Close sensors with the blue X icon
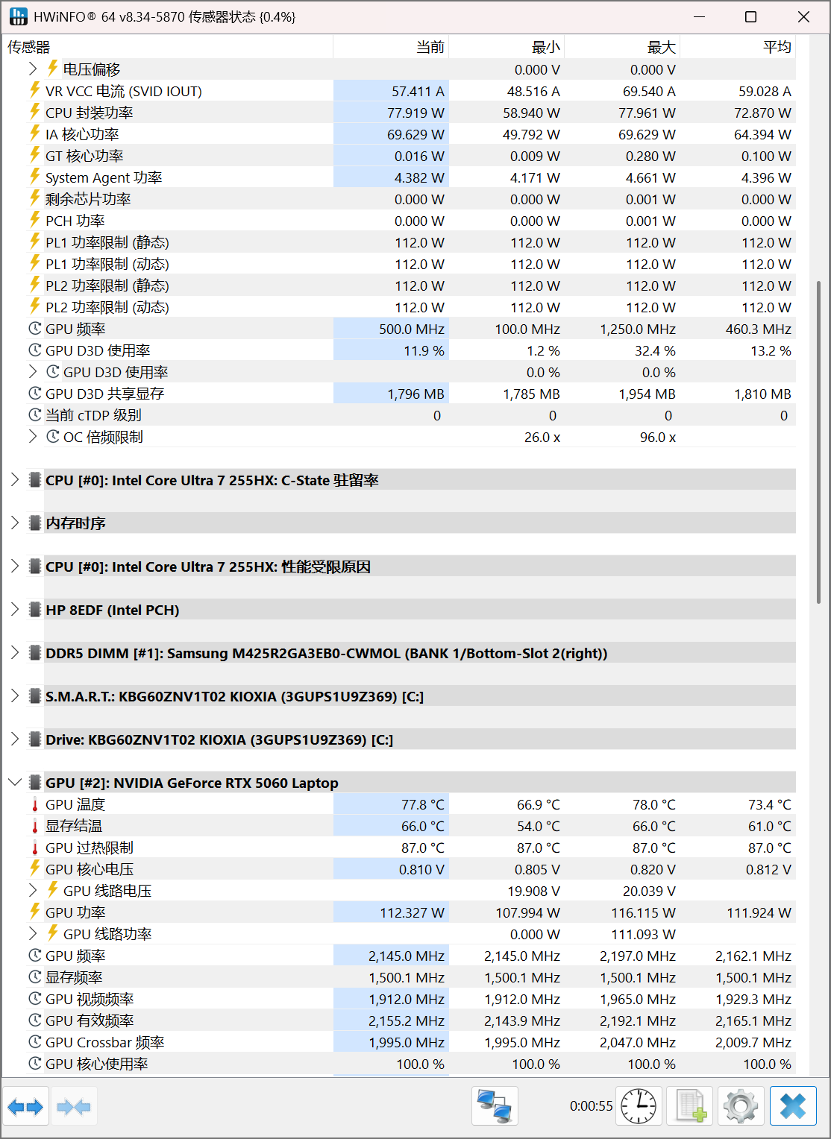The image size is (832, 1140). coord(793,1106)
